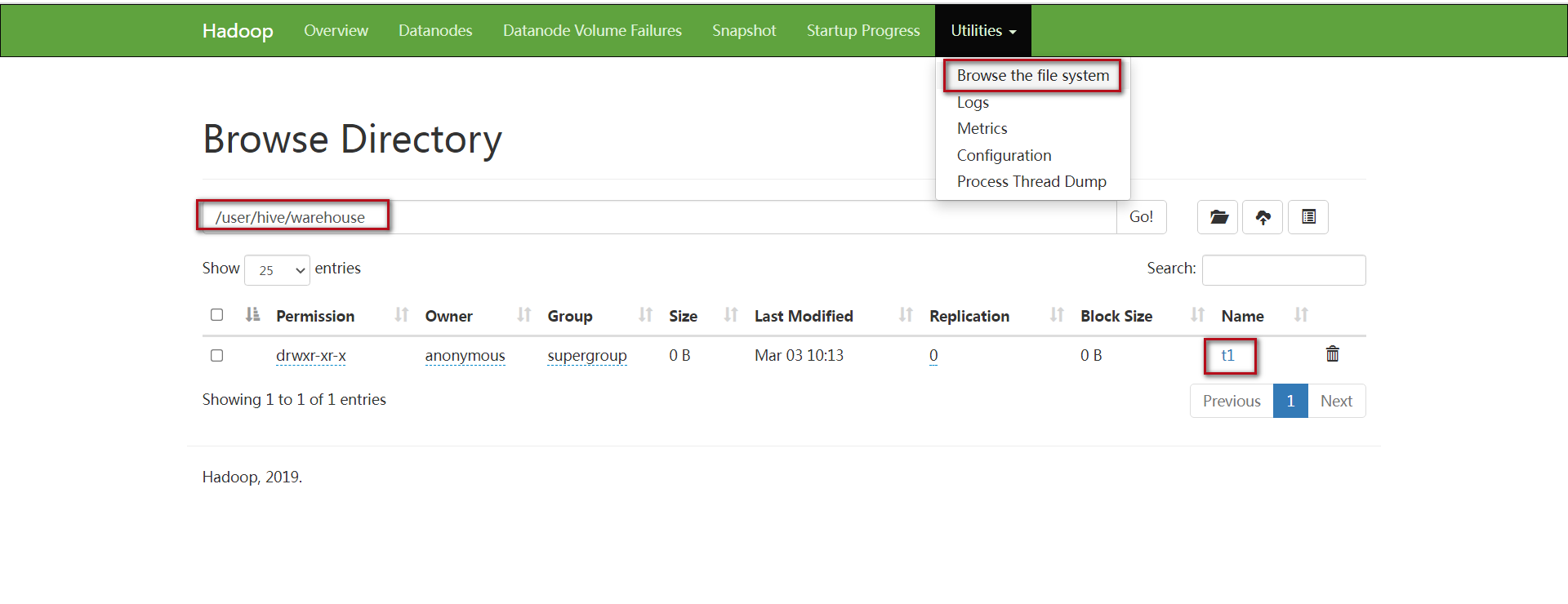Check the select-all header checkbox

pos(216,315)
